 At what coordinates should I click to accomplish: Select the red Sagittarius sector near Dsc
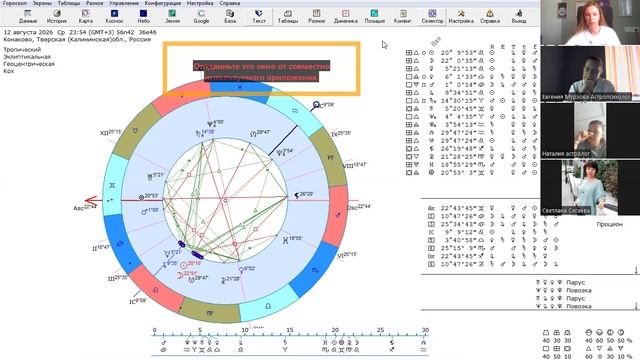tap(338, 215)
